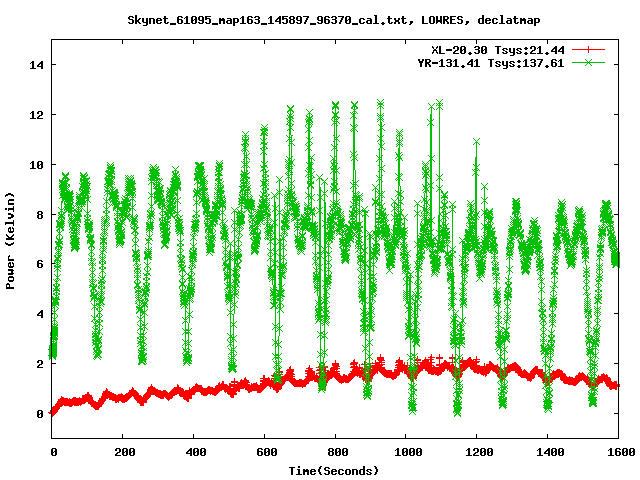Click the 1600 tick on time axis
Screen dimensions: 640x480
618,452
